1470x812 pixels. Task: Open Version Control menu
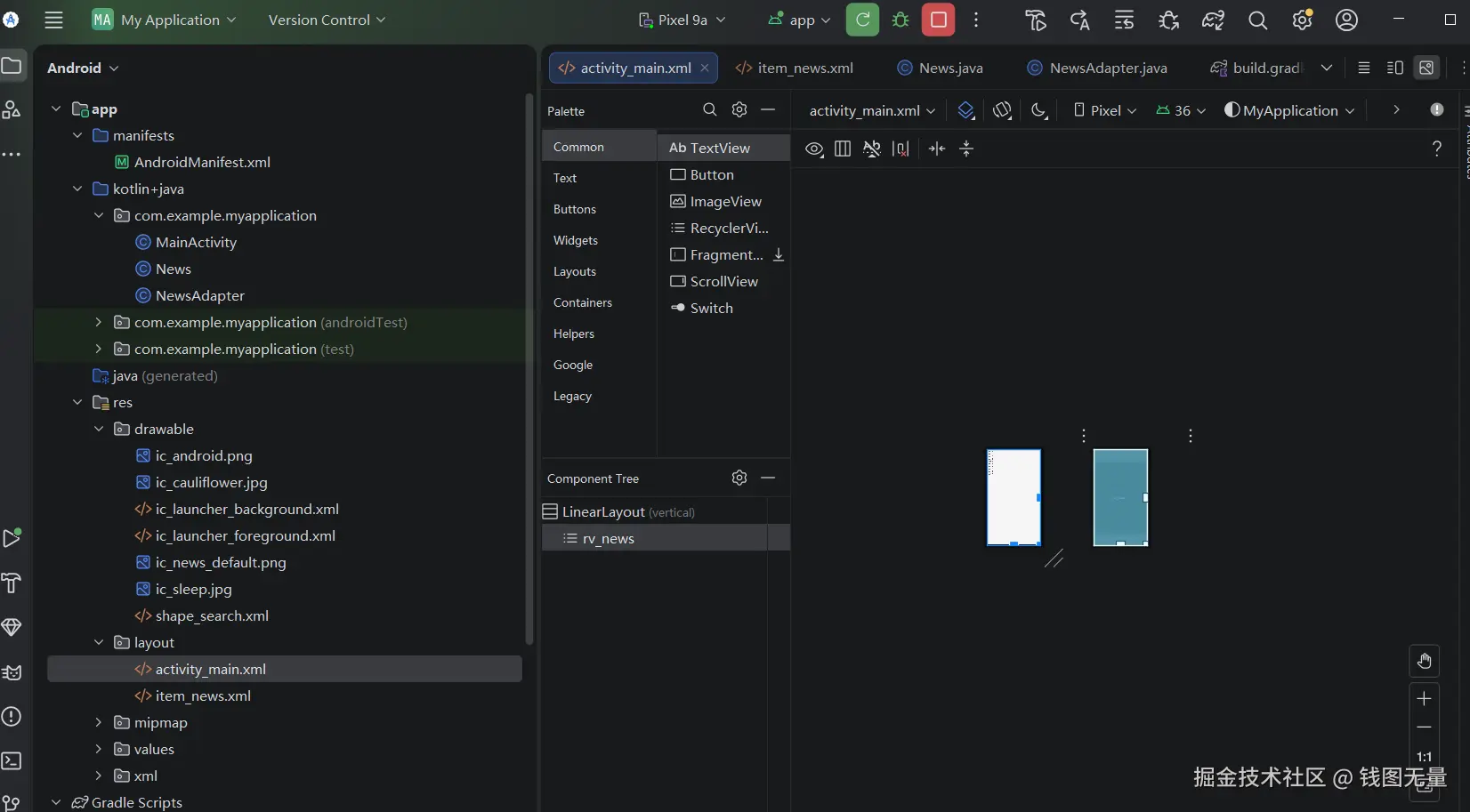(327, 20)
